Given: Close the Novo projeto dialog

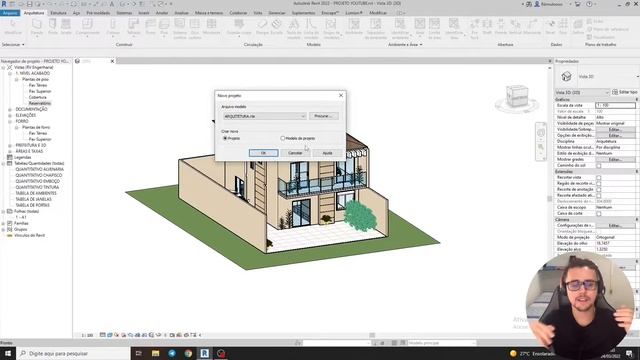Looking at the screenshot, I should [x=341, y=96].
